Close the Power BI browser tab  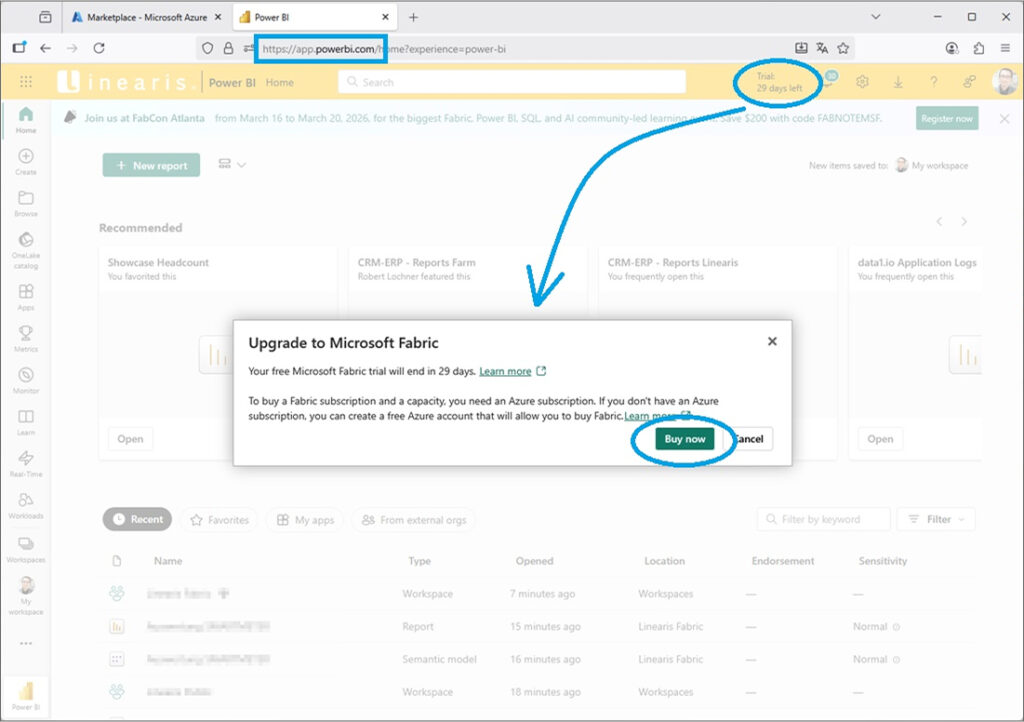pyautogui.click(x=385, y=17)
